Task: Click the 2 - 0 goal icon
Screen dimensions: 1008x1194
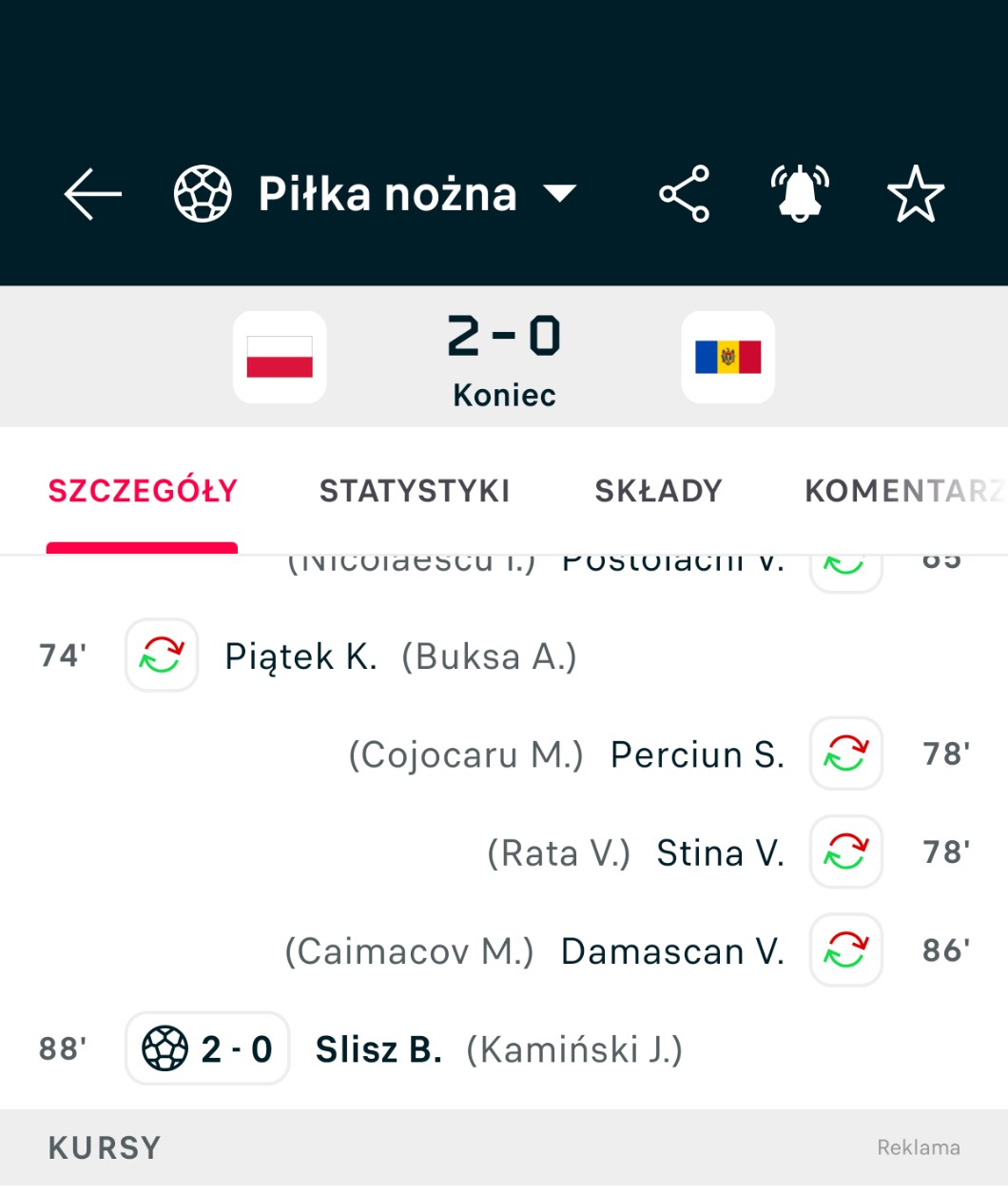Action: (x=207, y=1048)
